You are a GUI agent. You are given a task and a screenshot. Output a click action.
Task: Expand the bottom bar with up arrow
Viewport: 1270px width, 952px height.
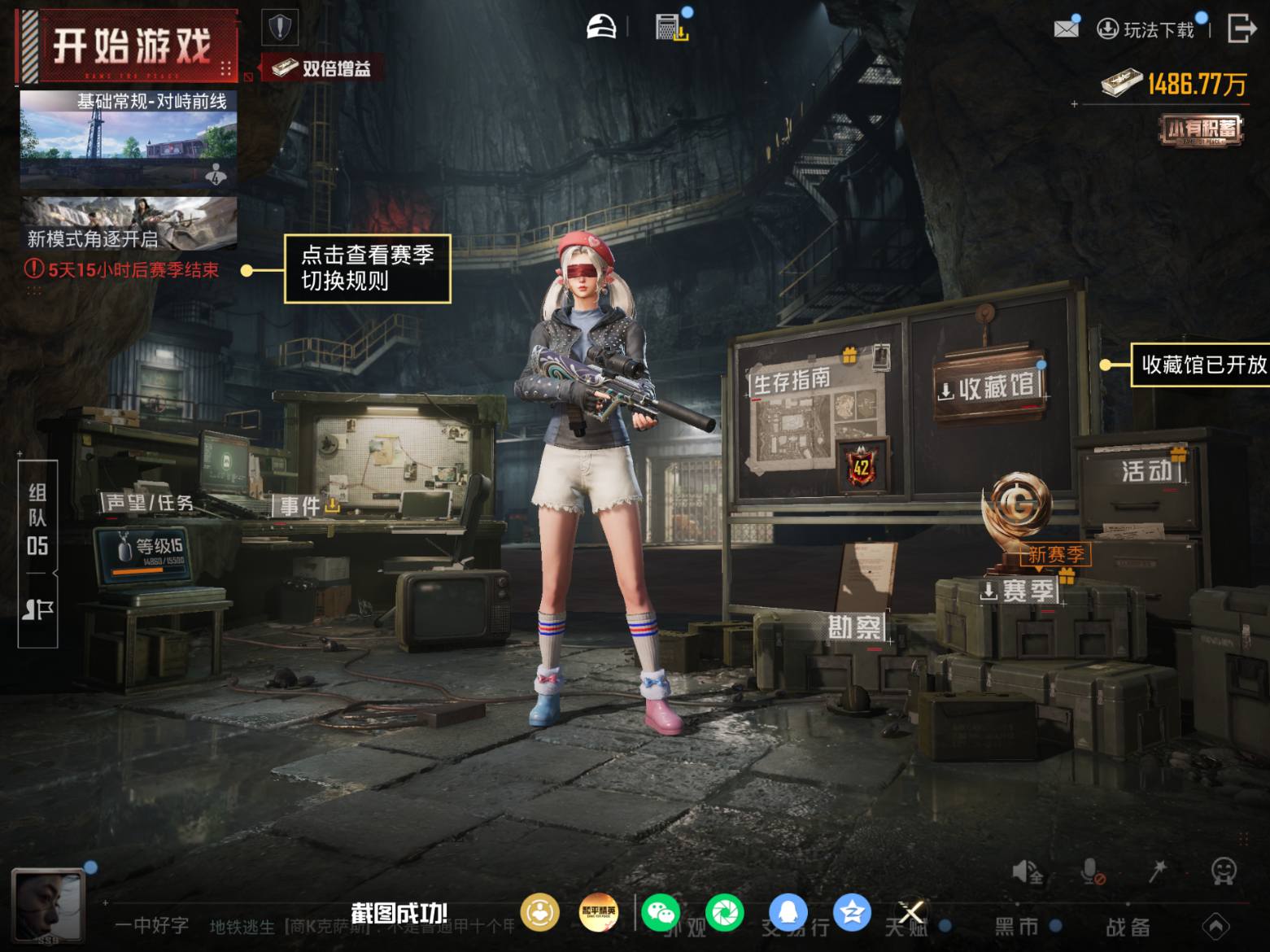click(x=1216, y=926)
